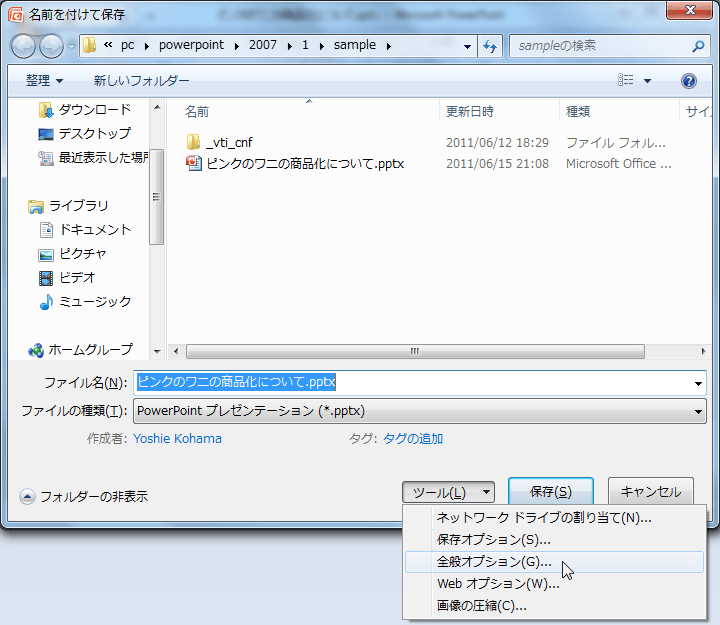This screenshot has height=625, width=720.
Task: Click the refresh button beside the address bar
Action: (x=490, y=46)
